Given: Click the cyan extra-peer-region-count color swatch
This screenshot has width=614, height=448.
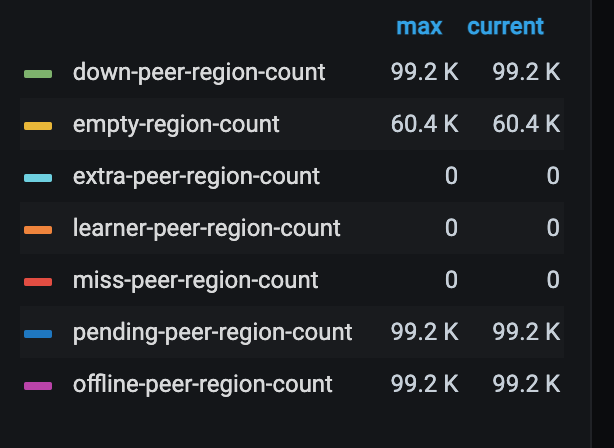Looking at the screenshot, I should [38, 178].
